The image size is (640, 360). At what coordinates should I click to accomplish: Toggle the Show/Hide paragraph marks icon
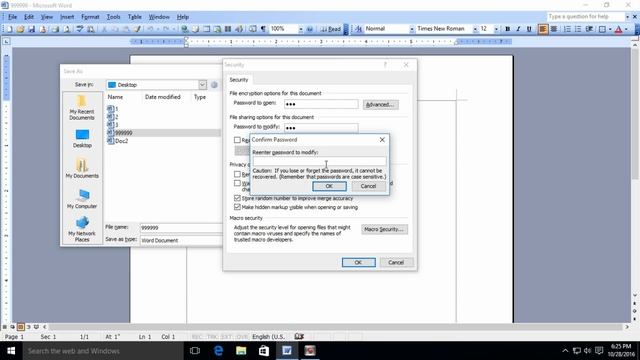(x=263, y=29)
